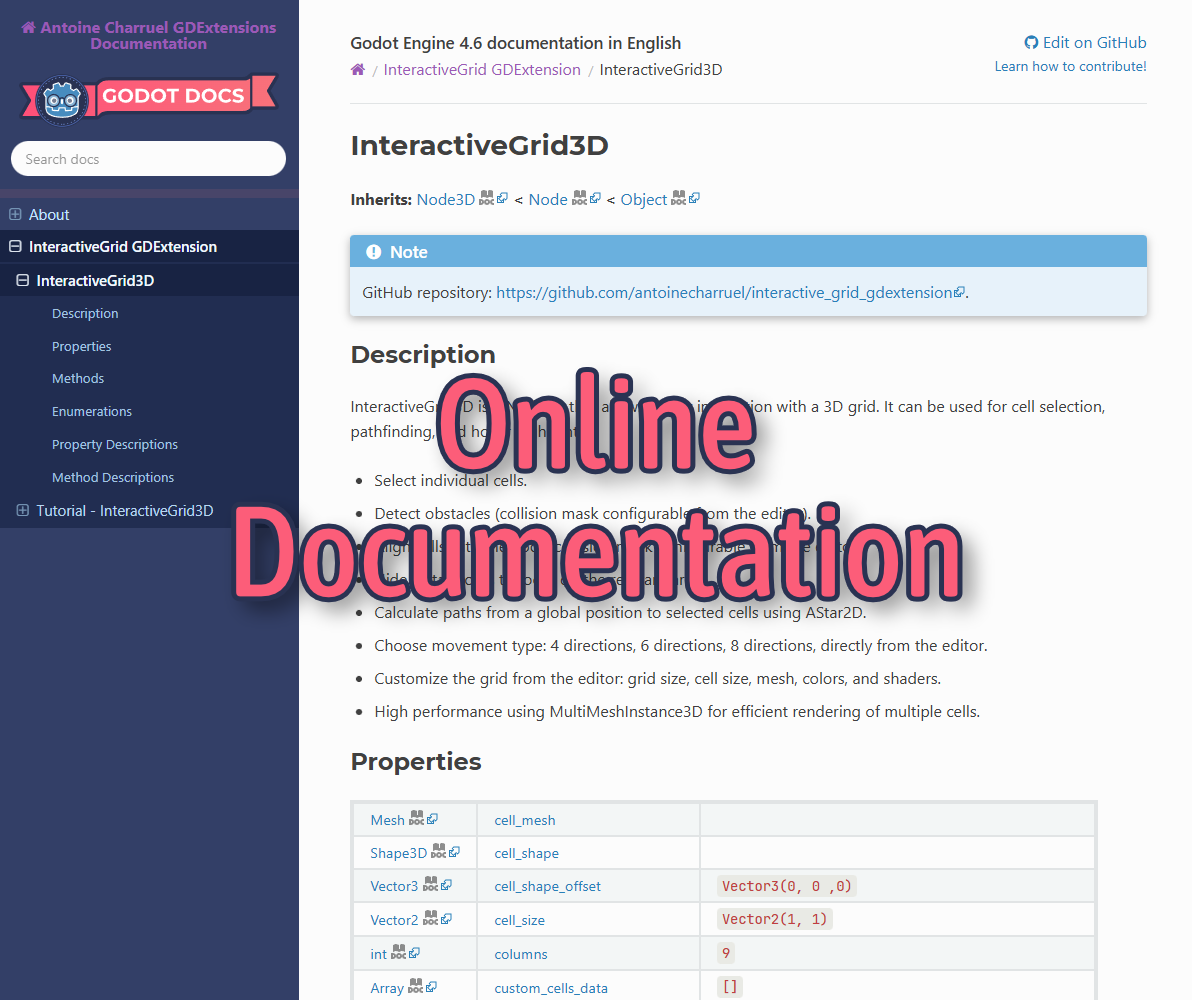This screenshot has height=1000, width=1192.
Task: Click Edit on GitHub link
Action: 1086,43
